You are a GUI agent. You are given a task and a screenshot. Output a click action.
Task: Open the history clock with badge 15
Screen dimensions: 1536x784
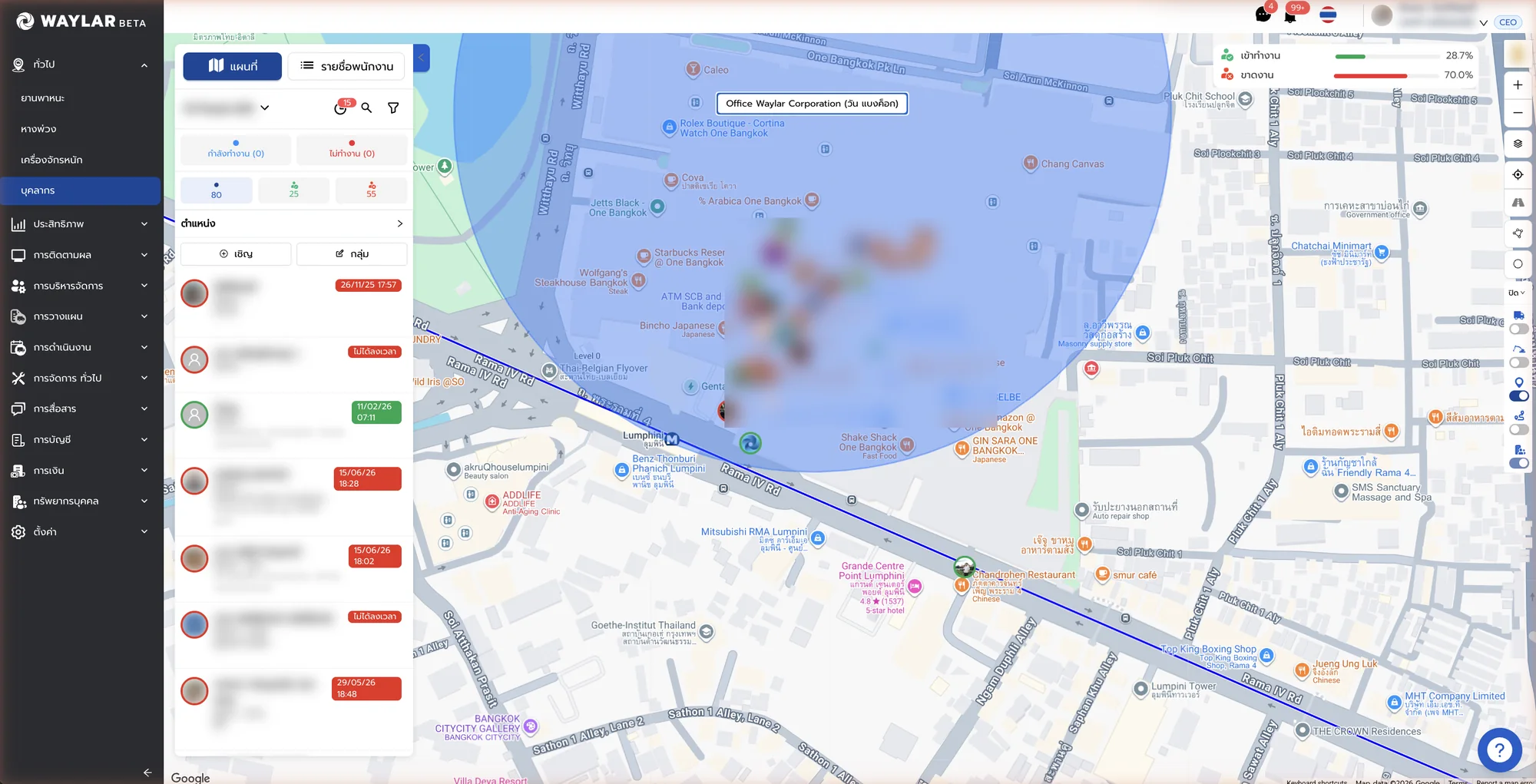tap(341, 108)
